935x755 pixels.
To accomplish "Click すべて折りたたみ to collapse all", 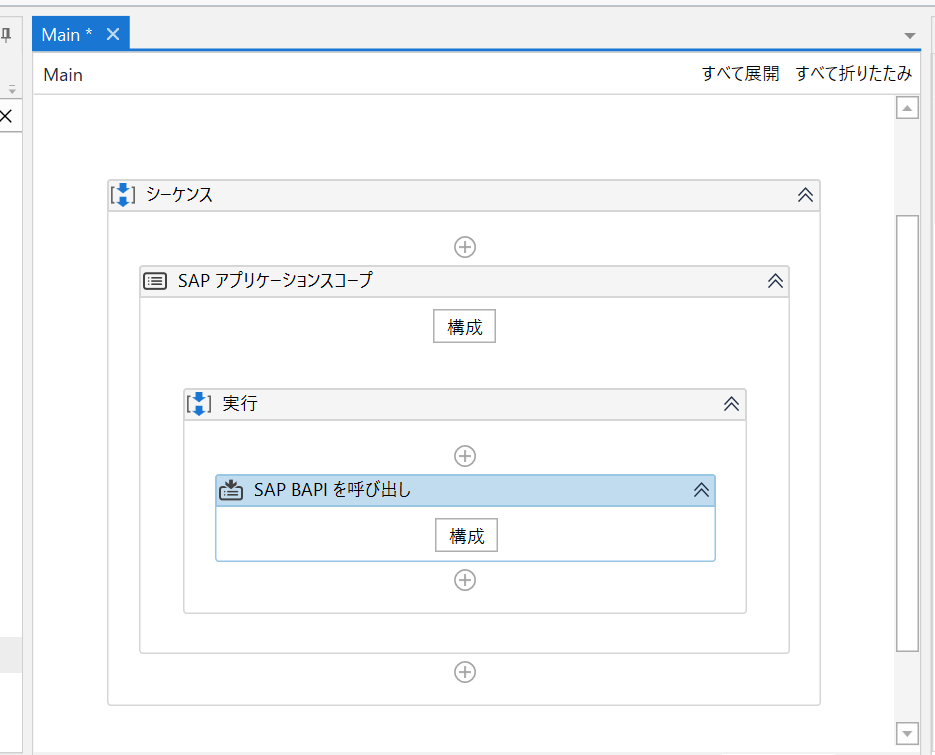I will tap(854, 73).
